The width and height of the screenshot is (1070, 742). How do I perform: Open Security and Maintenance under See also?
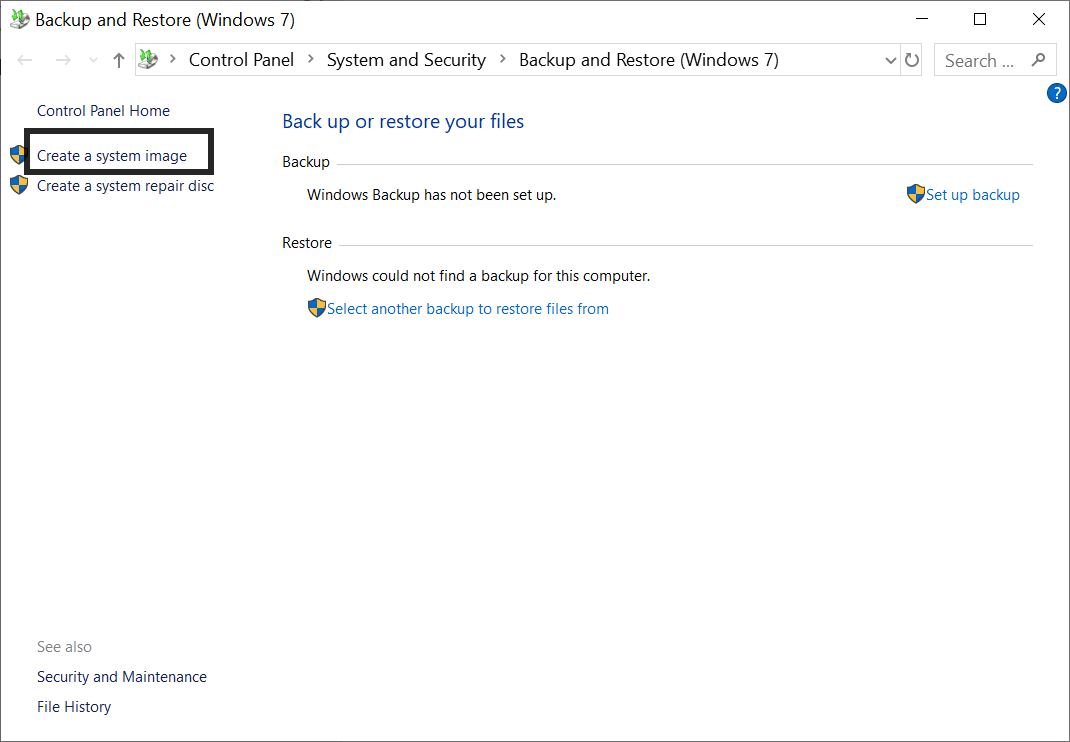(121, 676)
